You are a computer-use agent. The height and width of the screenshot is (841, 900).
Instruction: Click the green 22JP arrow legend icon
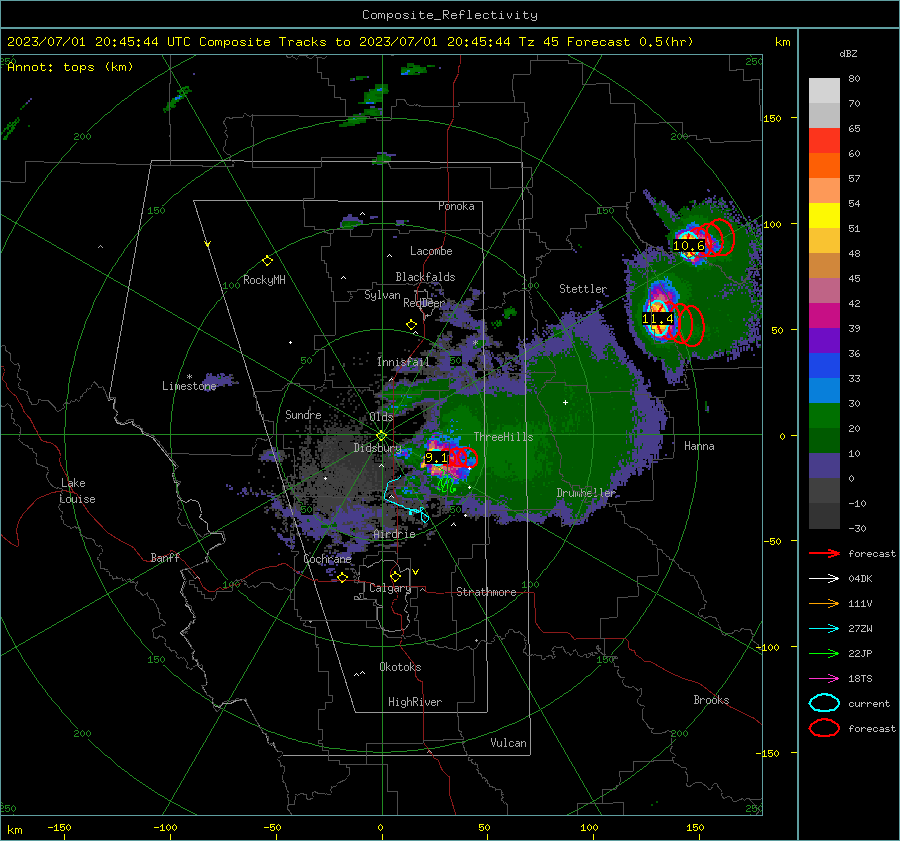(824, 653)
